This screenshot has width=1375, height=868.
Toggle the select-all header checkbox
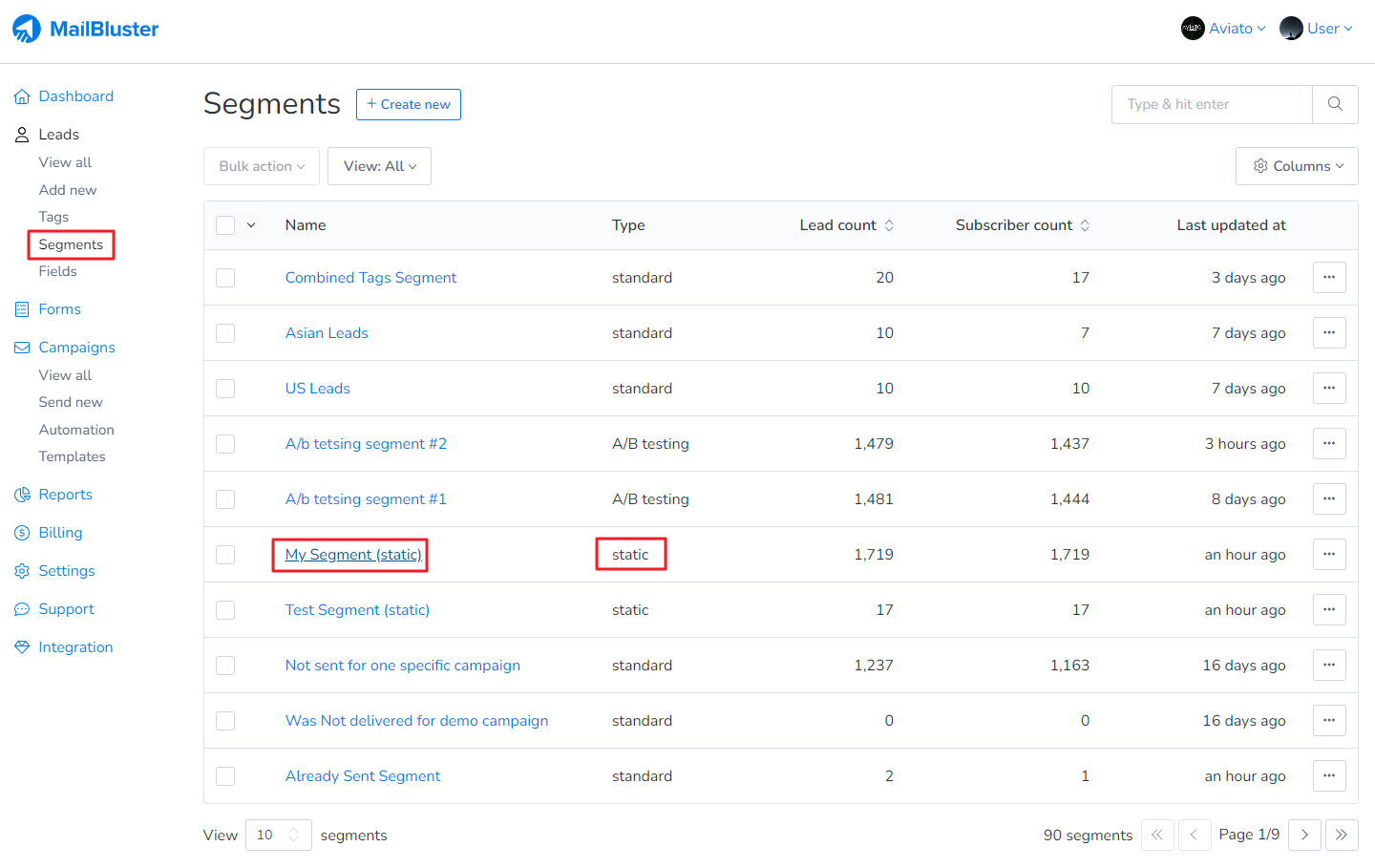tap(225, 225)
